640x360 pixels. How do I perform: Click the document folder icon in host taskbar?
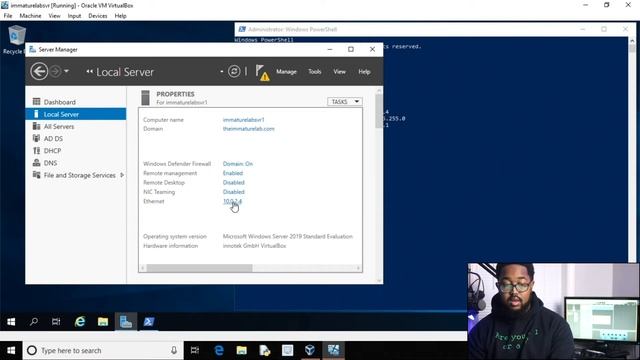[x=264, y=350]
